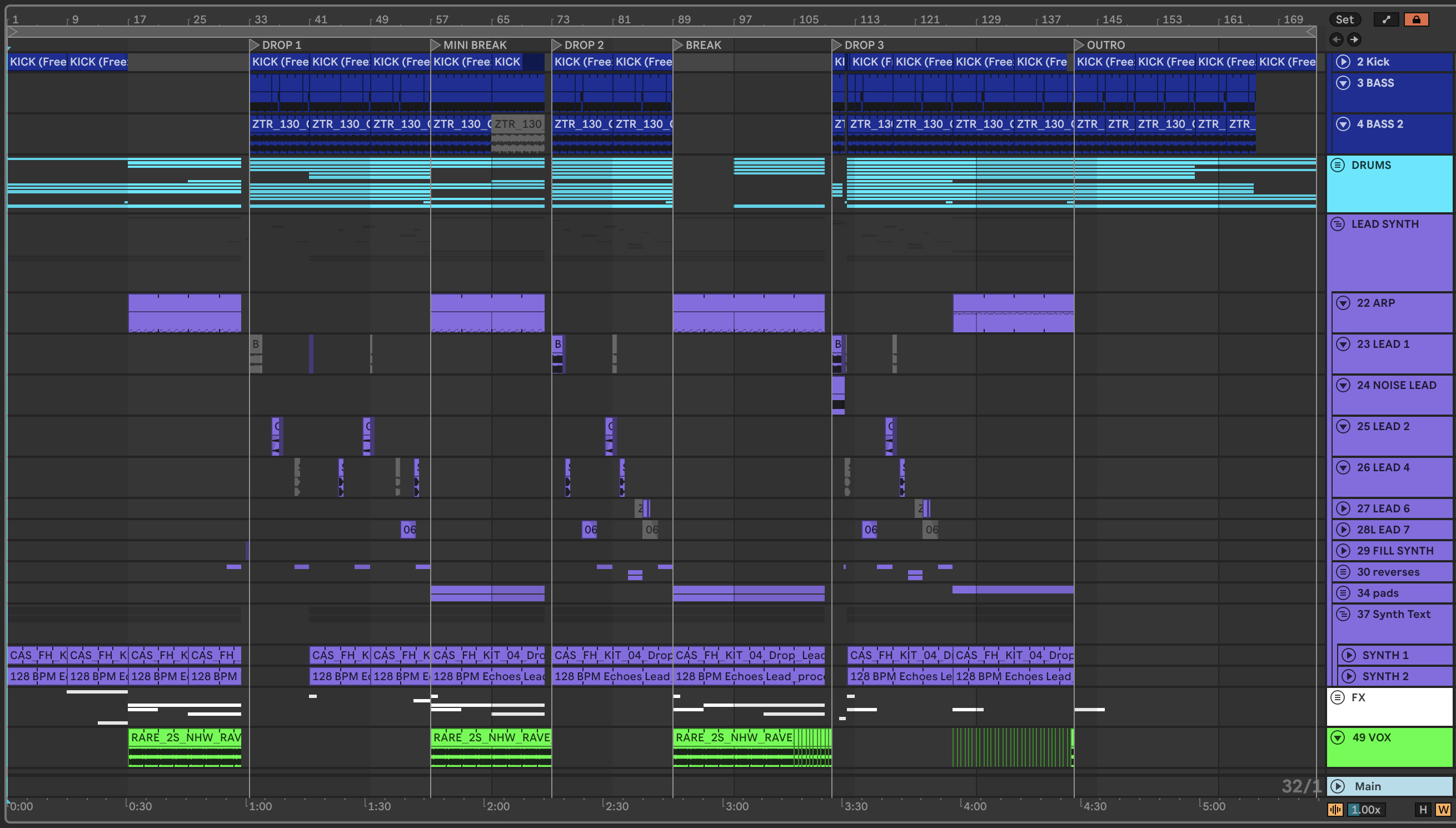Select the MINI BREAK locator

point(436,44)
